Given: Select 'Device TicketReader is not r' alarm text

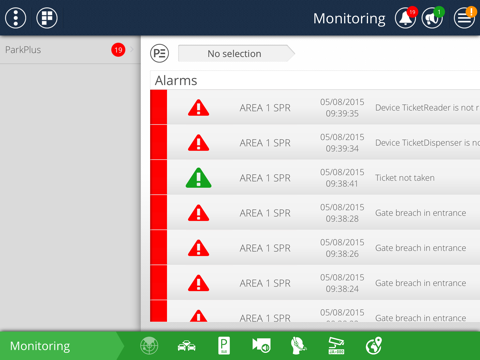Looking at the screenshot, I should [427, 108].
